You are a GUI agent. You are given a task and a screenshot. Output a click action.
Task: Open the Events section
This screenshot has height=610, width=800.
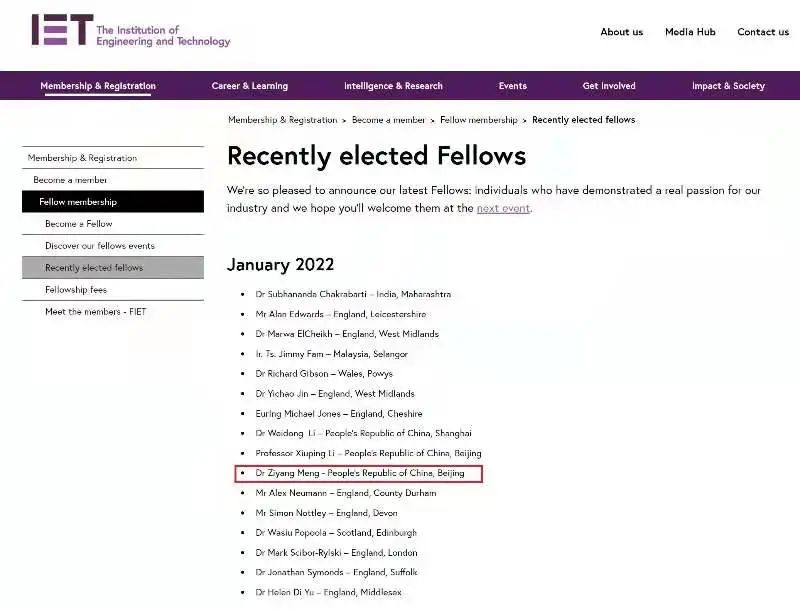point(512,86)
